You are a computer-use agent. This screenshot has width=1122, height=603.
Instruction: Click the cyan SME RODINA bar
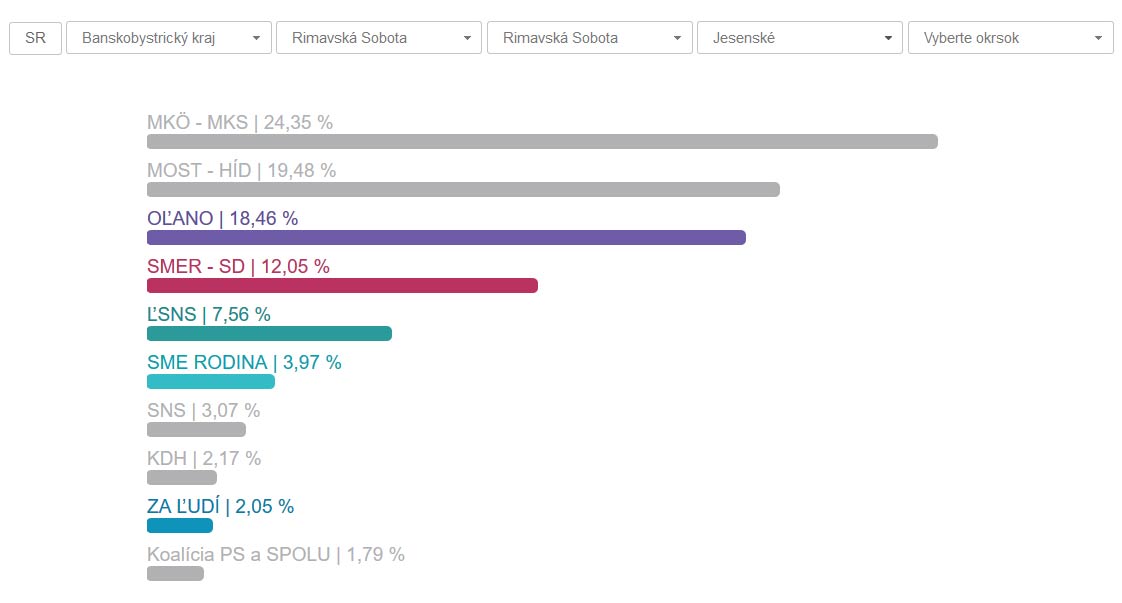(210, 381)
